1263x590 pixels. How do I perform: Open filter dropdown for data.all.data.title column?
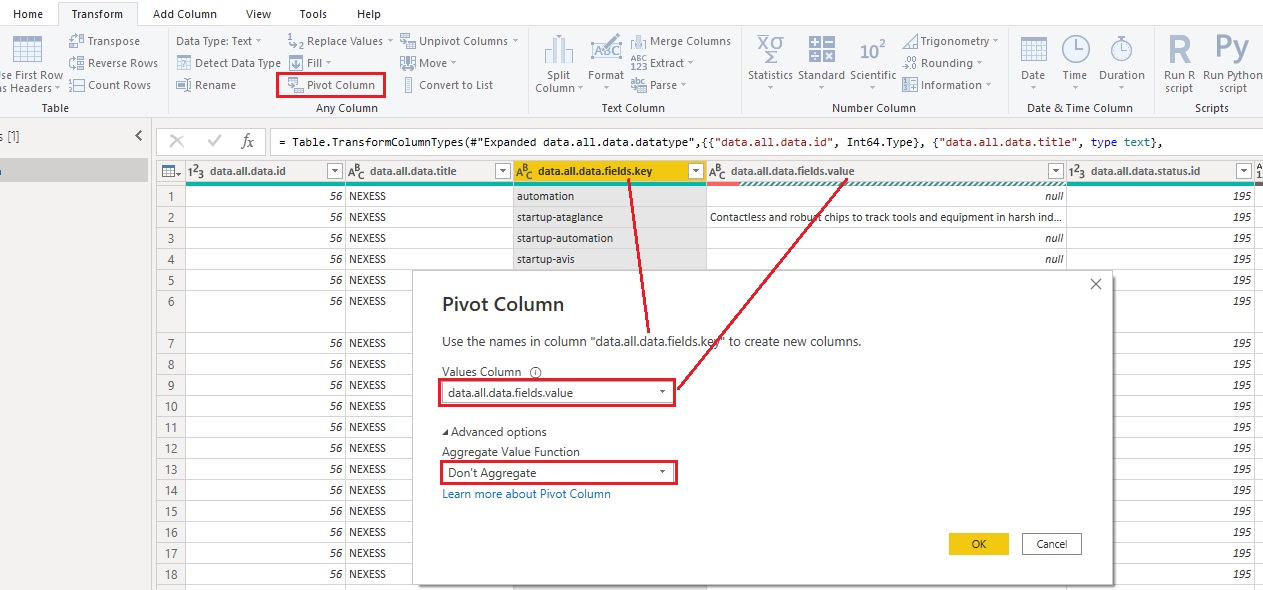pos(503,172)
